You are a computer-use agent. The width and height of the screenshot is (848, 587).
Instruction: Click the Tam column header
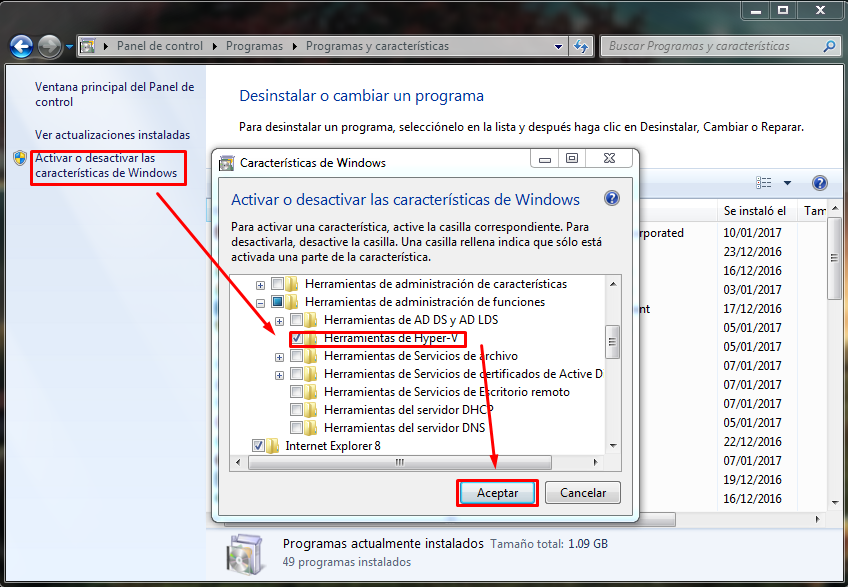click(x=813, y=211)
